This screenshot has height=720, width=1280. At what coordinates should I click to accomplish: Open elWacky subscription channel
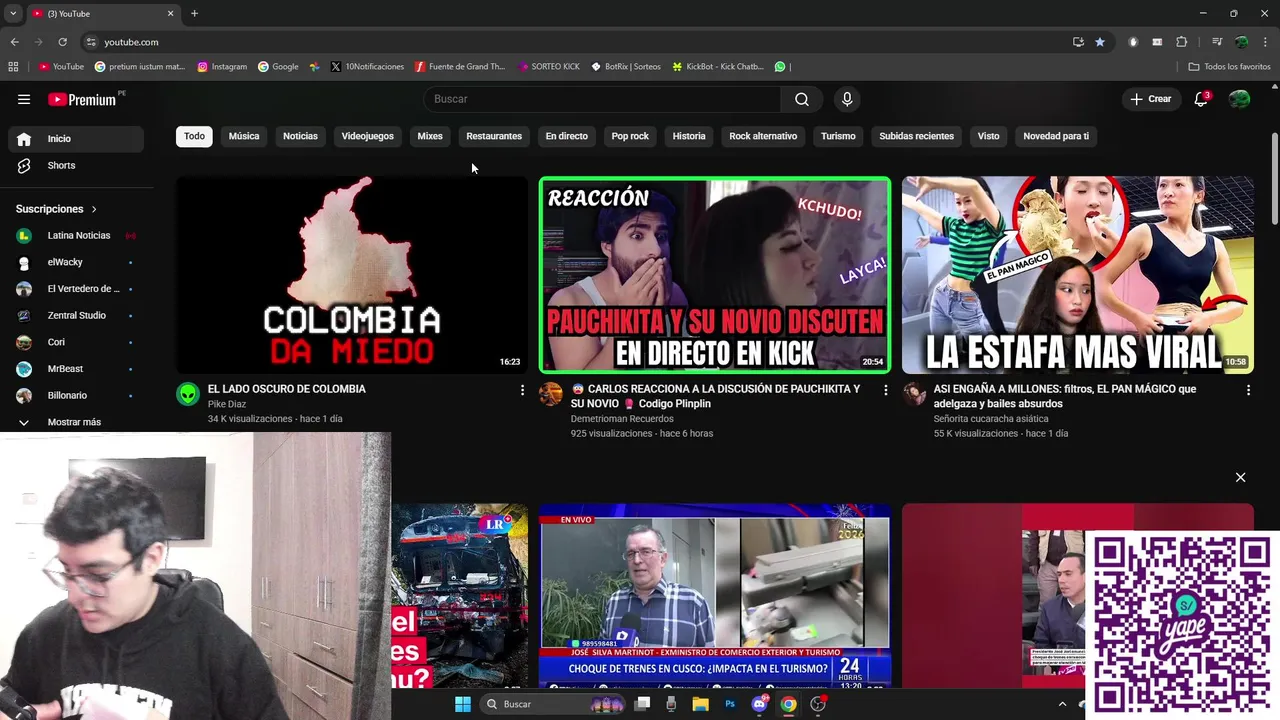(x=76, y=262)
